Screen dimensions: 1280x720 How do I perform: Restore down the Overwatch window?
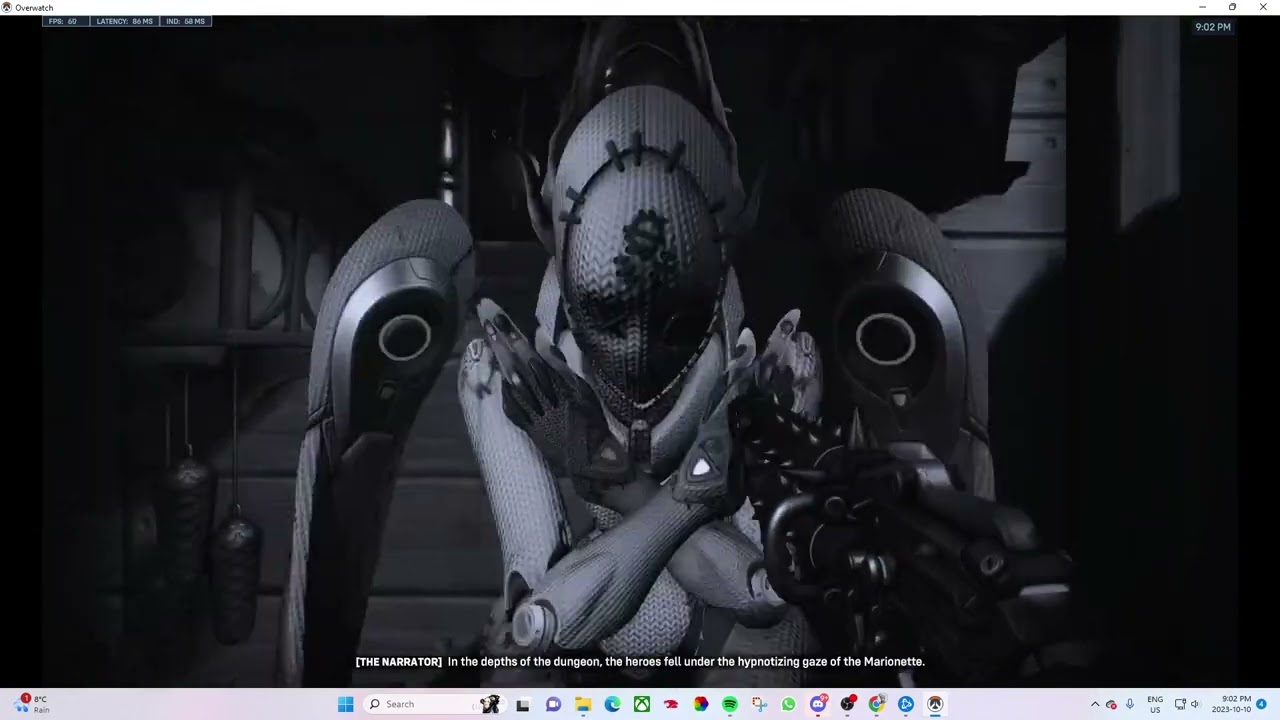1232,7
